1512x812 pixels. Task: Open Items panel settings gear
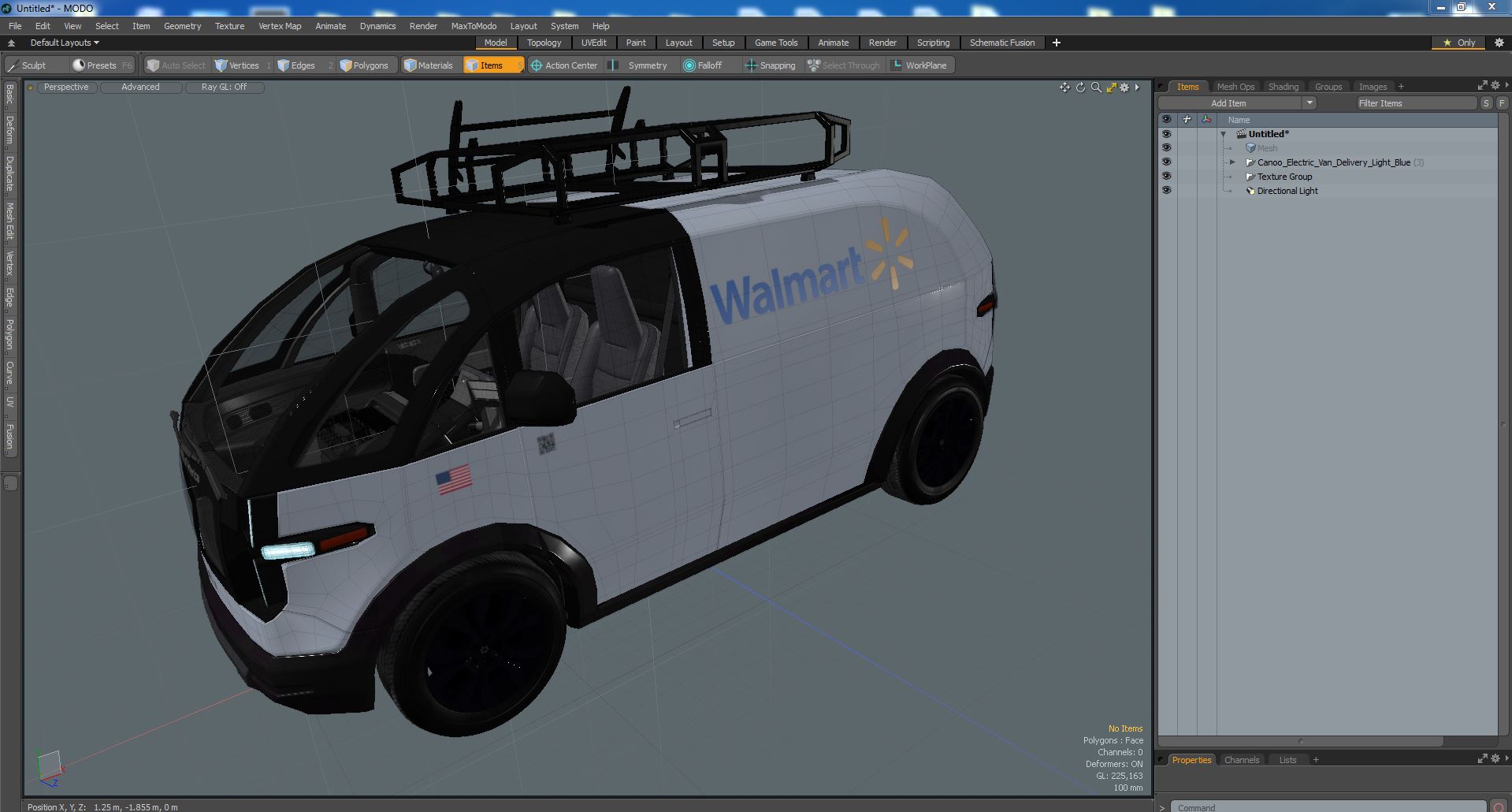click(x=1495, y=85)
